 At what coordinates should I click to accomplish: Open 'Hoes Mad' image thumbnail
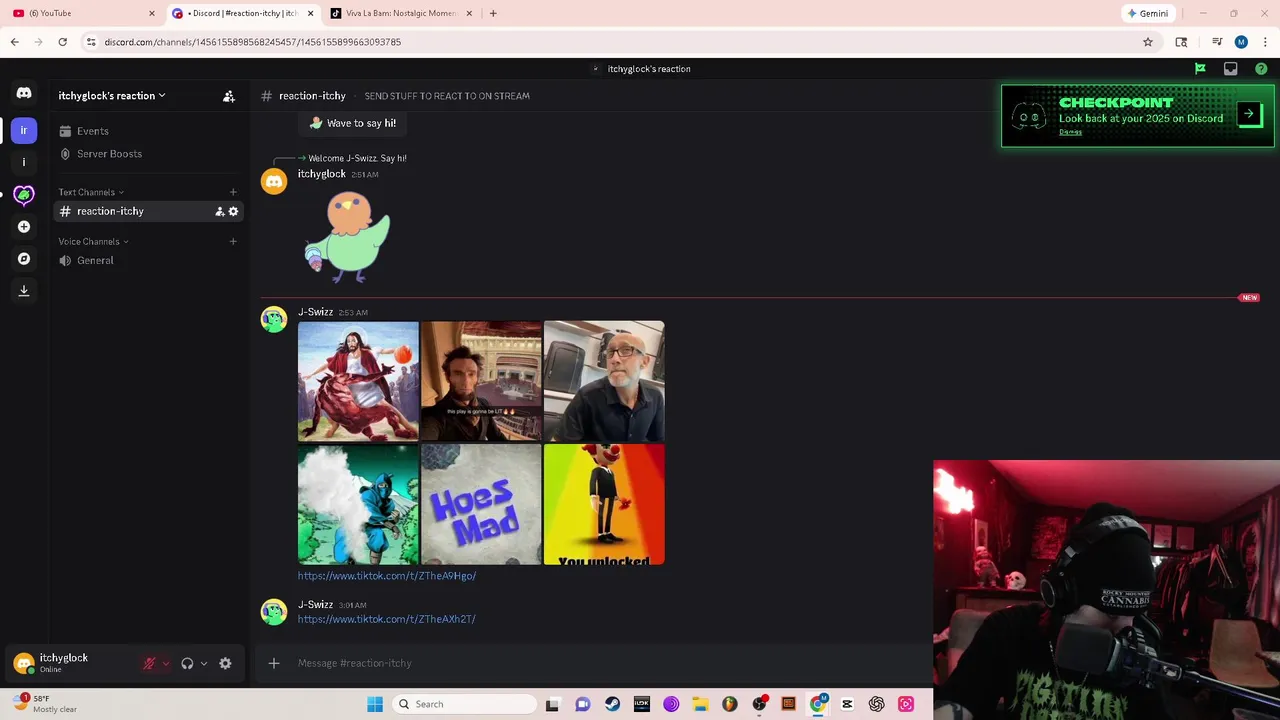(481, 505)
